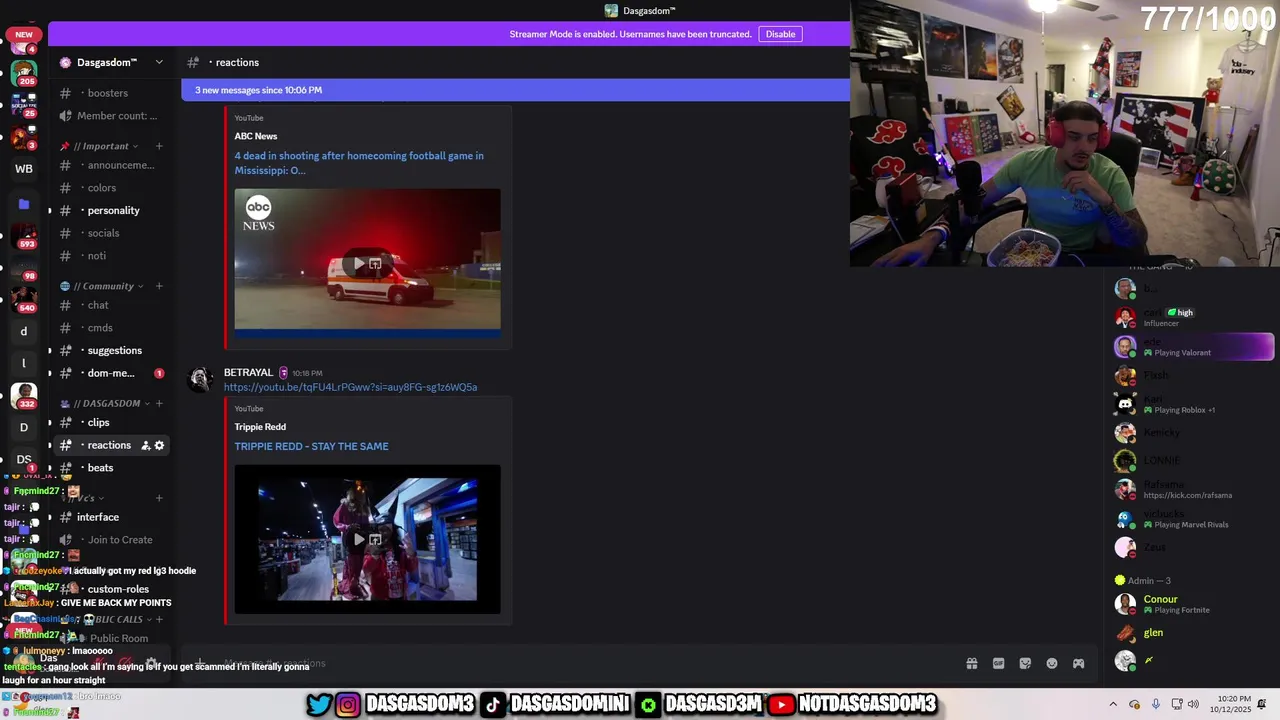Open Kari's member avatar
The image size is (1280, 720).
point(1125,404)
